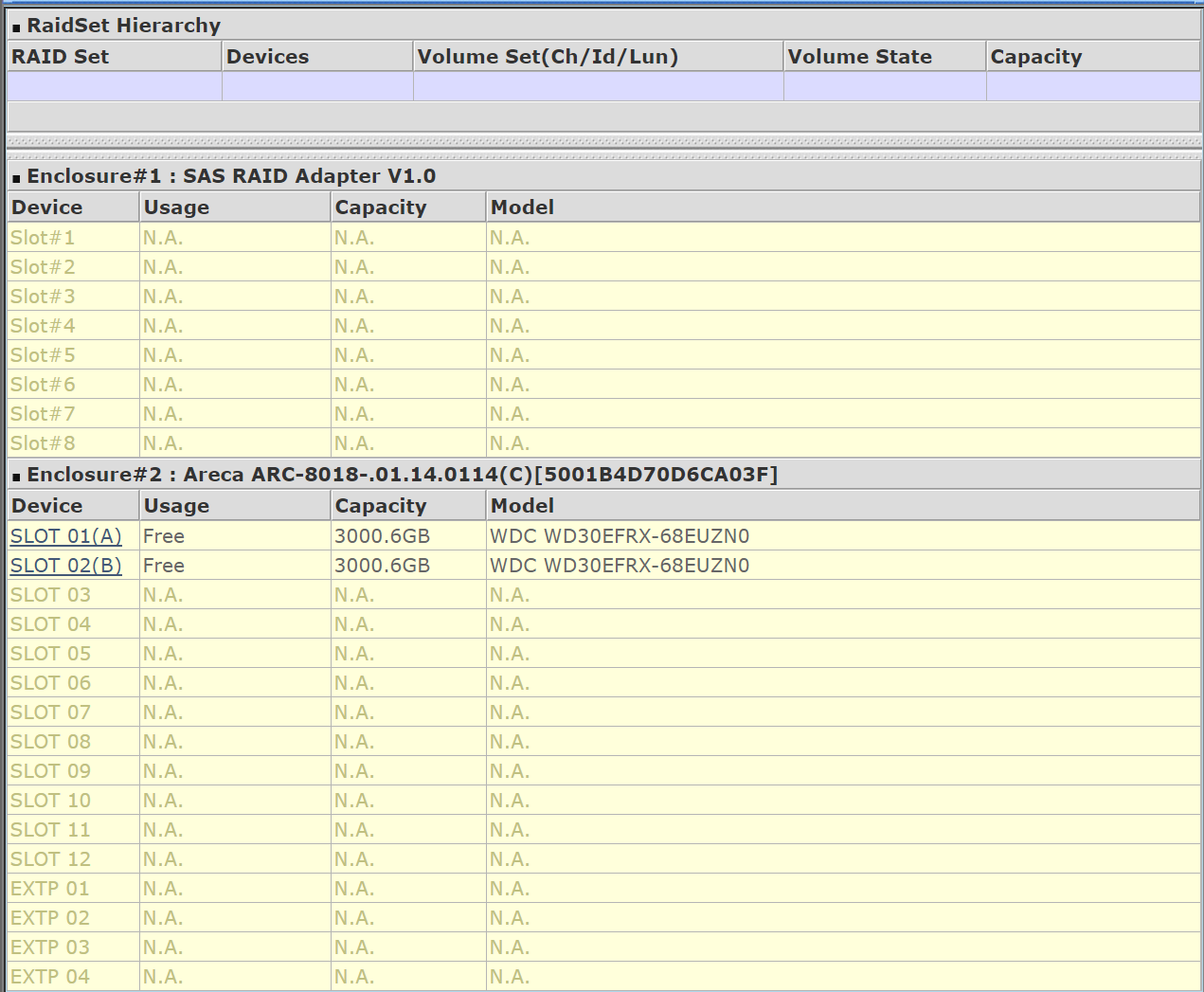1204x992 pixels.
Task: Click the SLOT 12 row in Enclosure#2
Action: point(51,859)
